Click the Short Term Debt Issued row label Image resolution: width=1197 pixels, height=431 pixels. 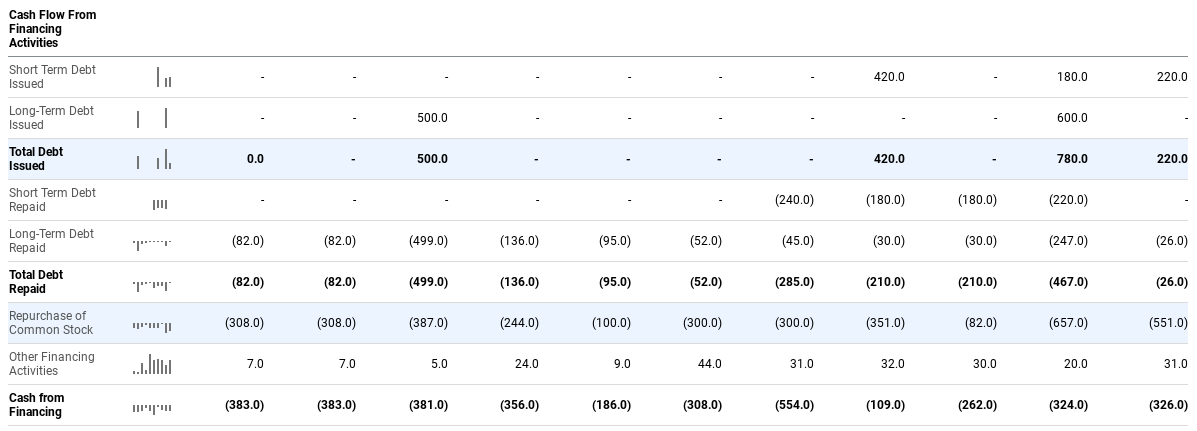[x=52, y=77]
